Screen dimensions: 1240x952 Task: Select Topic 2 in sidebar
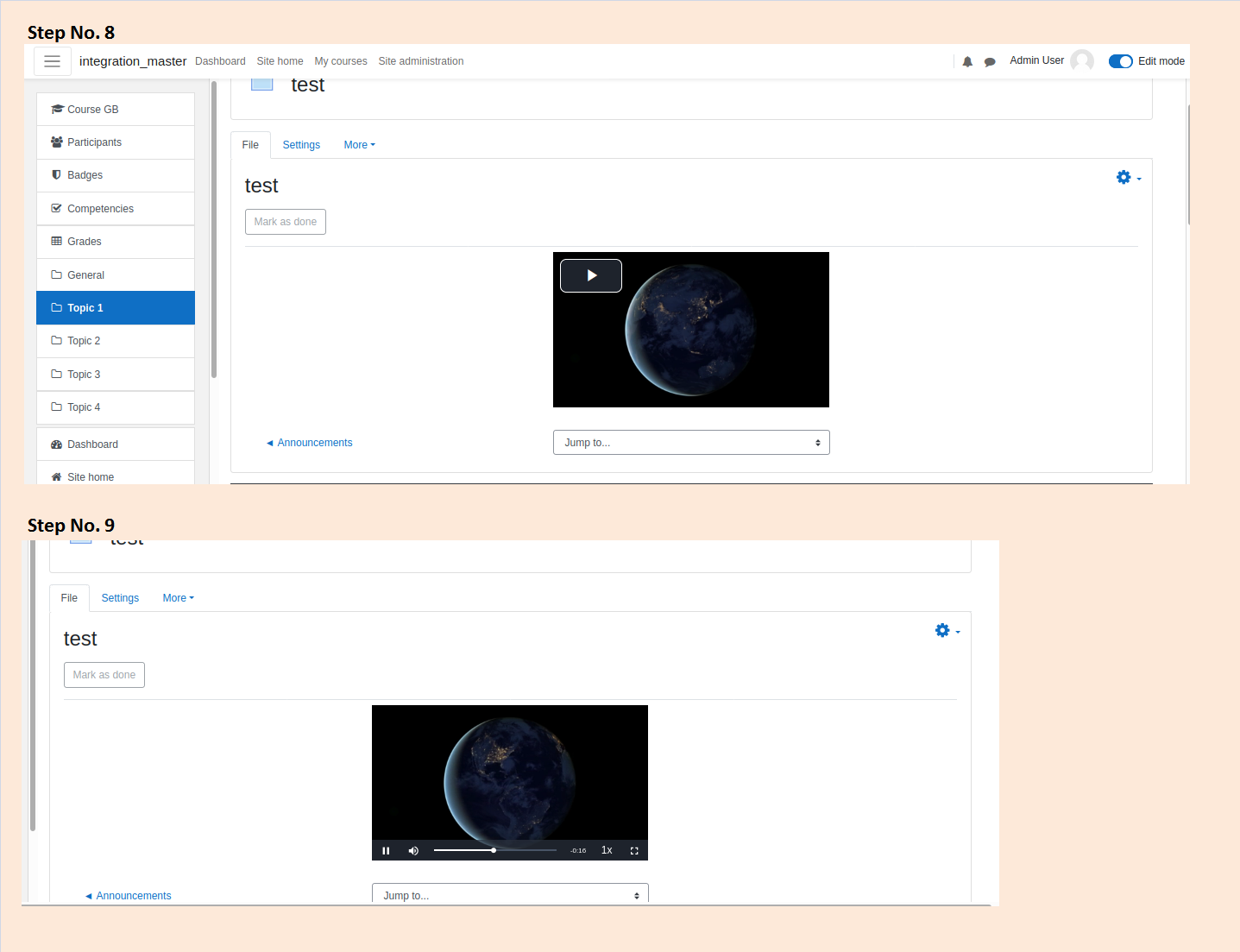click(x=116, y=341)
